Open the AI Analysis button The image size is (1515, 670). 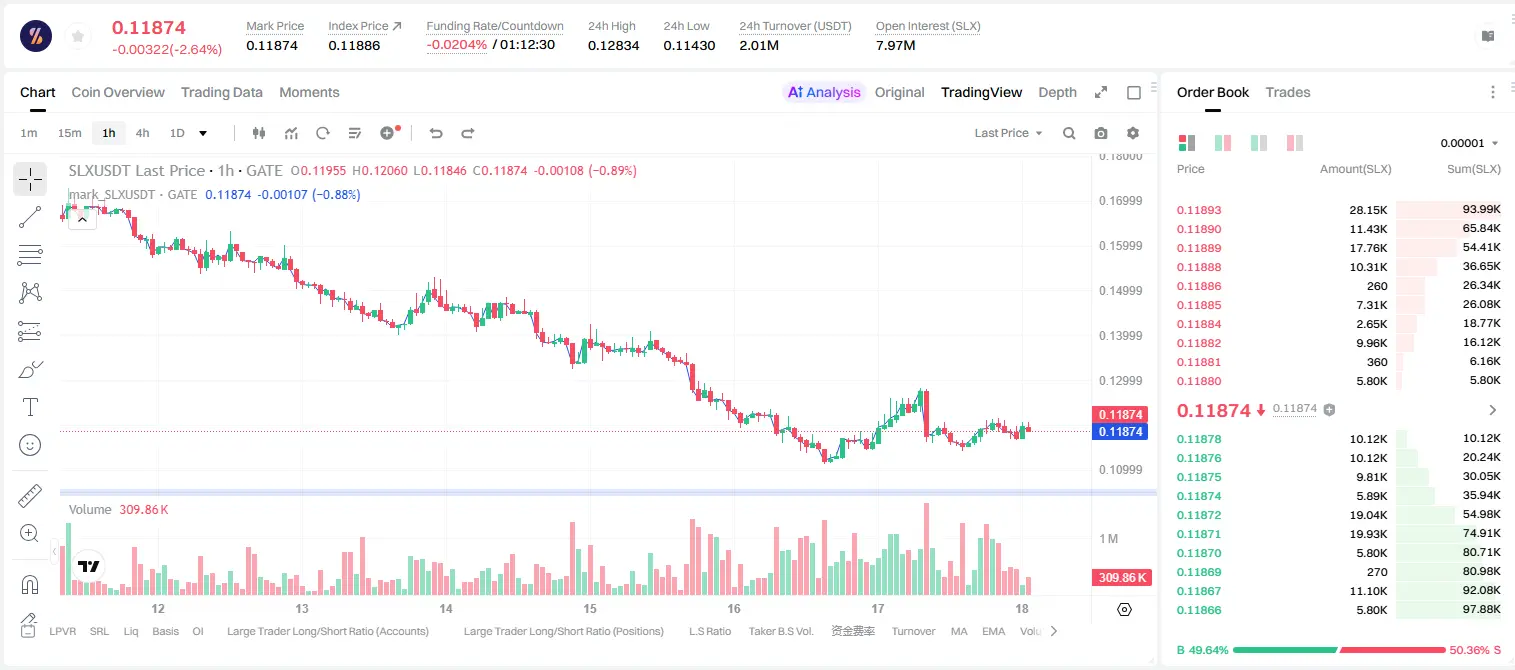(824, 92)
